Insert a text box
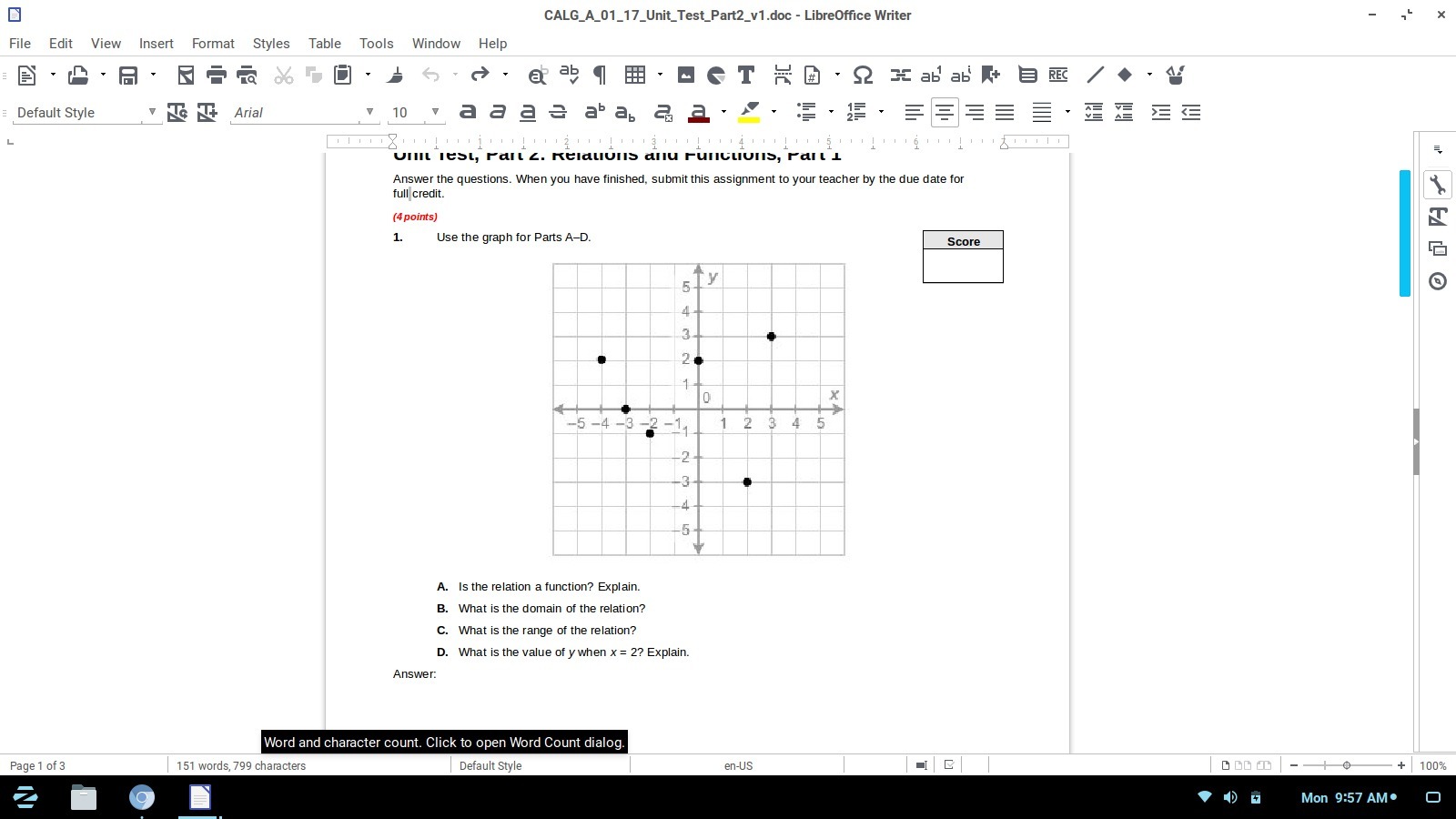This screenshot has width=1456, height=819. (x=746, y=76)
